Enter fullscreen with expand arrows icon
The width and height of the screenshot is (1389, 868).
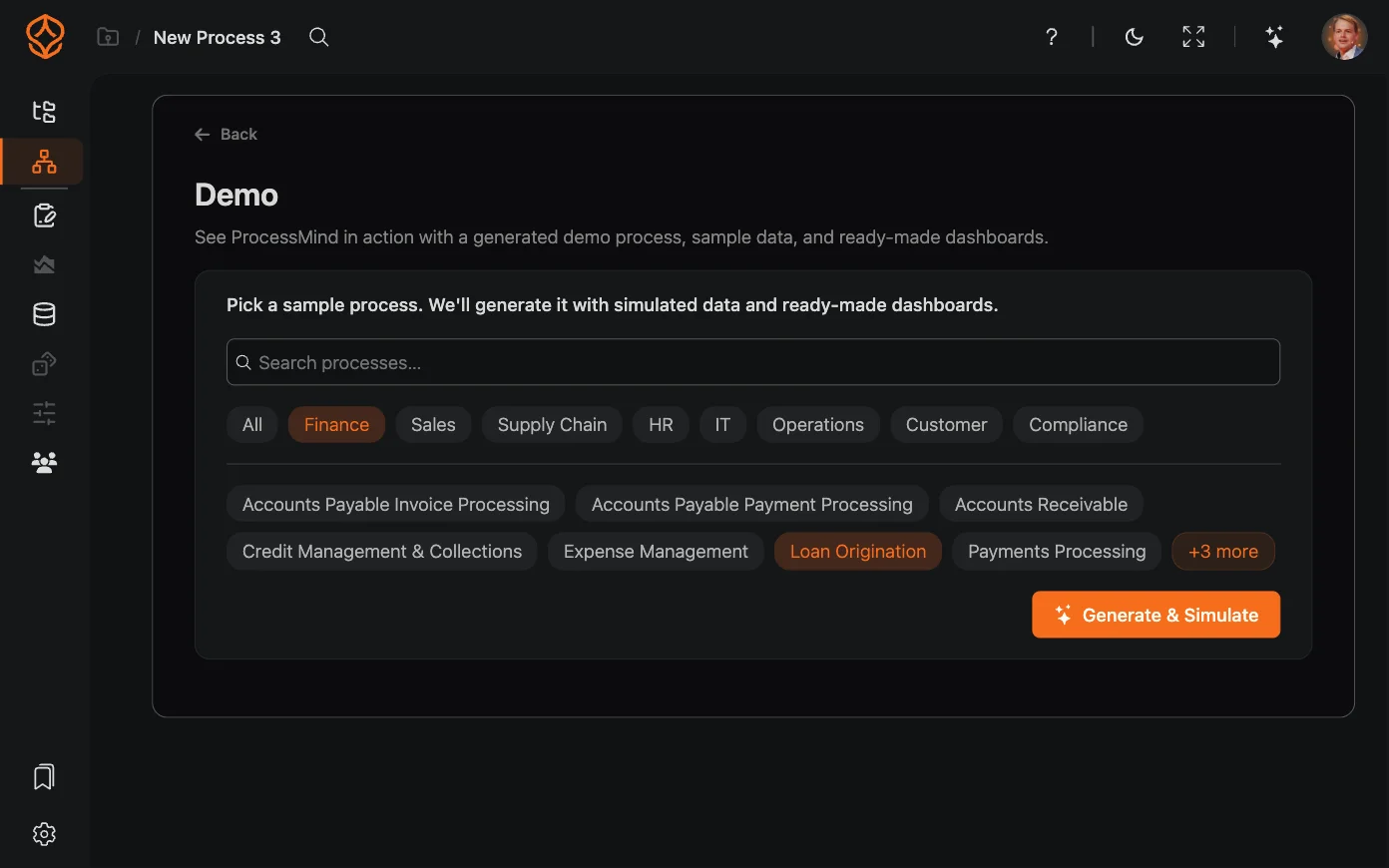[x=1193, y=37]
